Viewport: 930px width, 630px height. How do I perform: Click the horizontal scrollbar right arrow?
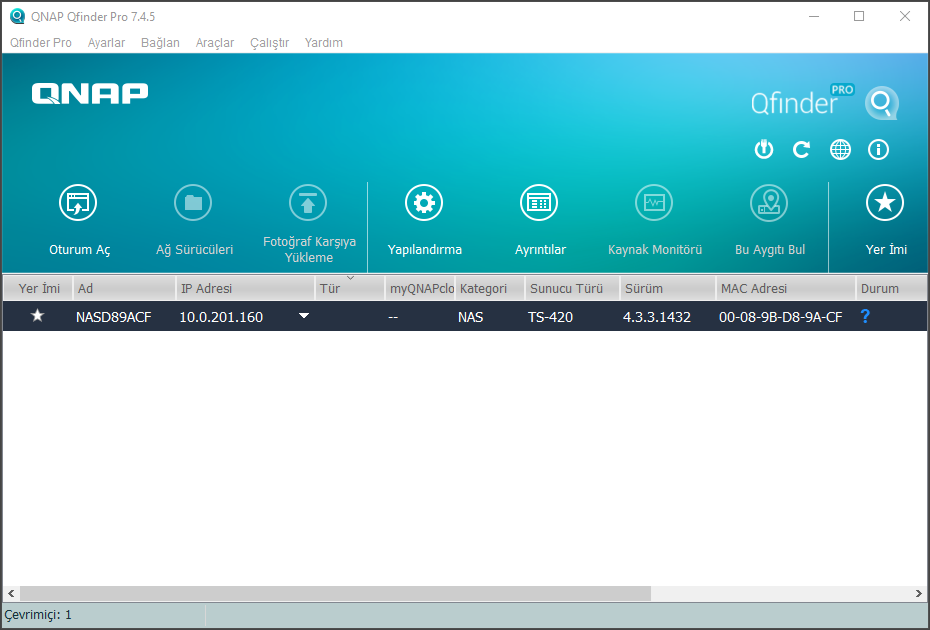pyautogui.click(x=919, y=593)
